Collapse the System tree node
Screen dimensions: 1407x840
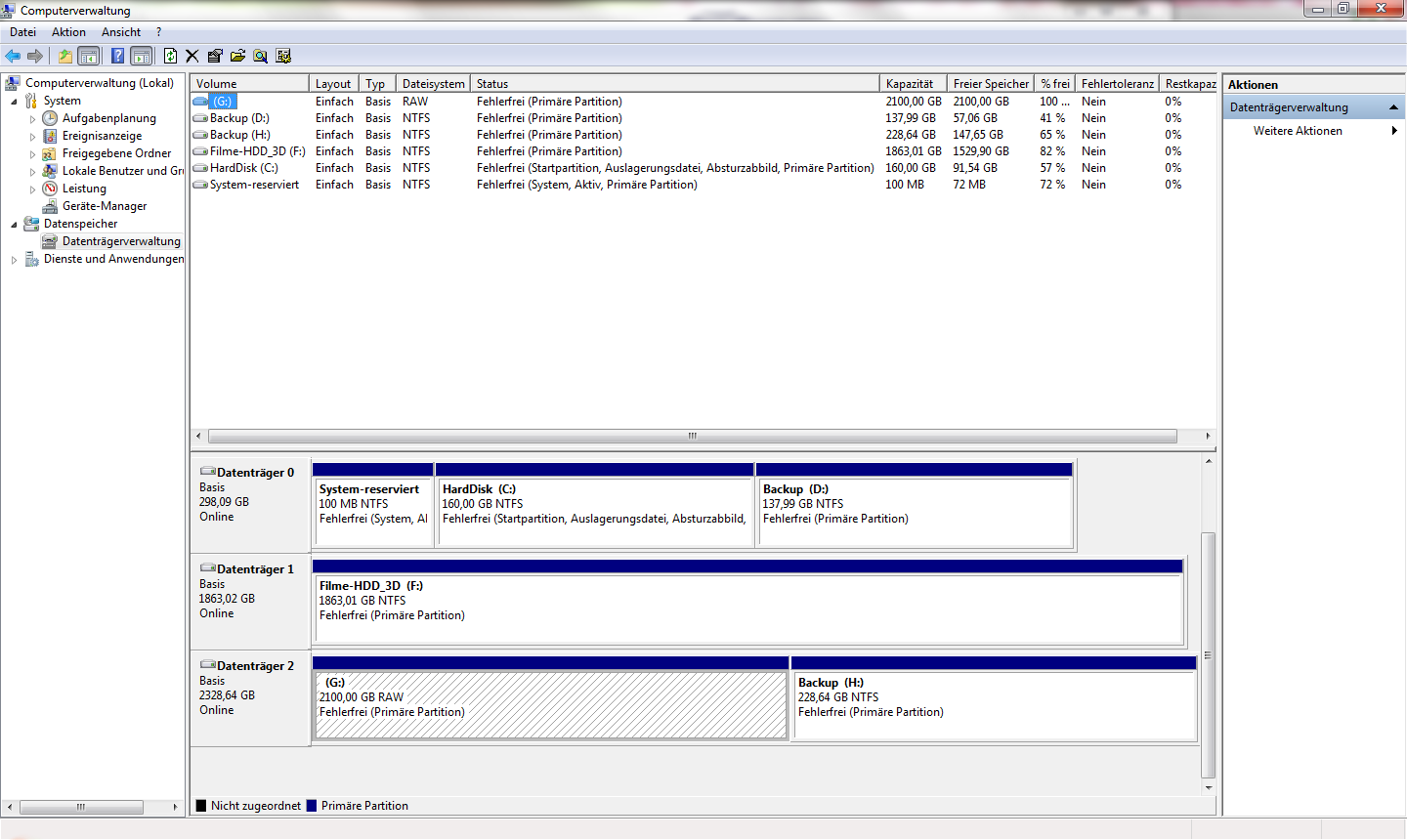point(14,102)
